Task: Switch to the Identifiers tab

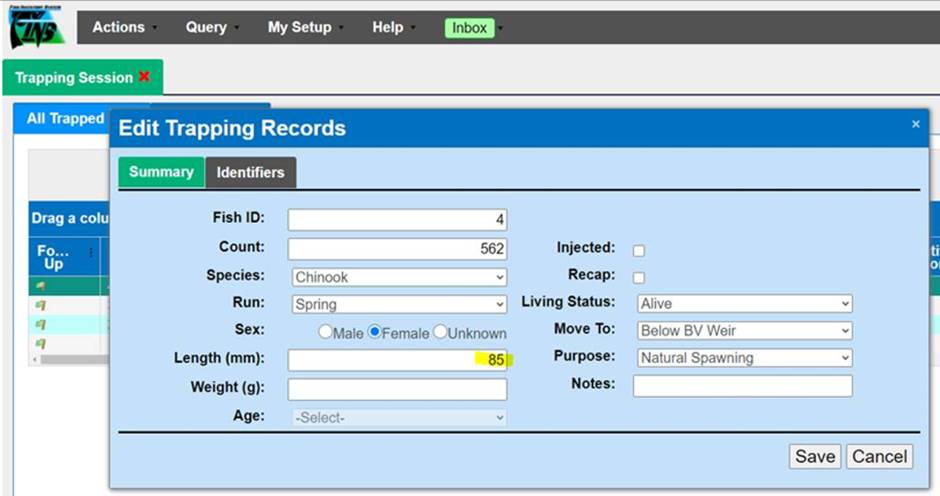Action: (x=250, y=172)
